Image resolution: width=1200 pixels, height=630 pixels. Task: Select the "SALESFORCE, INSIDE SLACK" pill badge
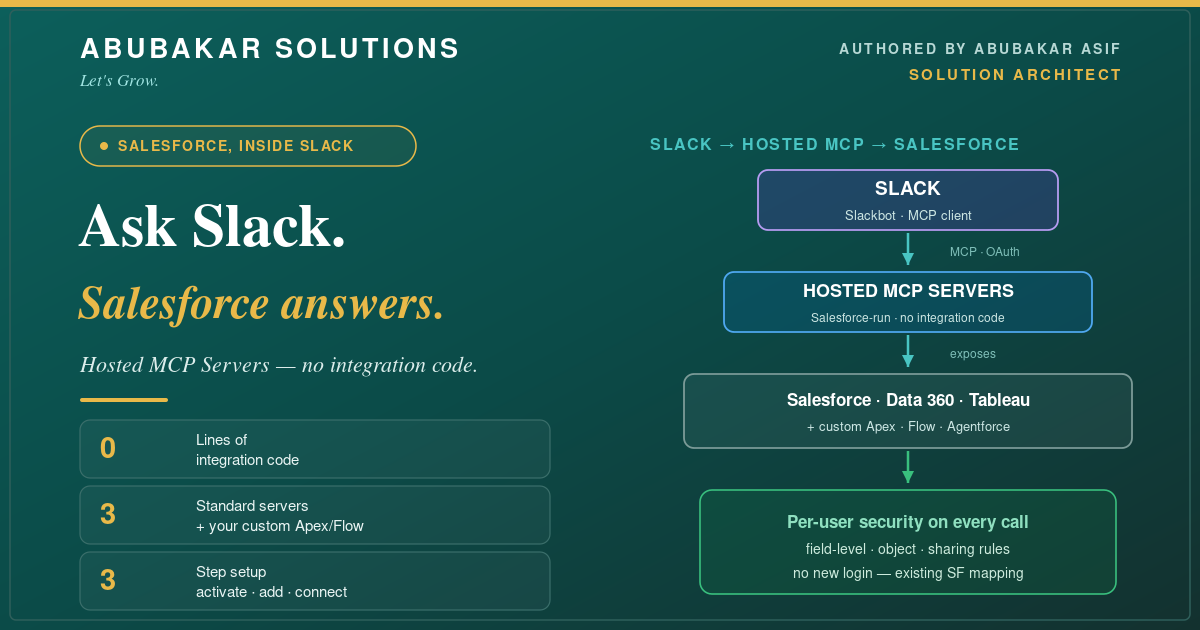tap(248, 146)
